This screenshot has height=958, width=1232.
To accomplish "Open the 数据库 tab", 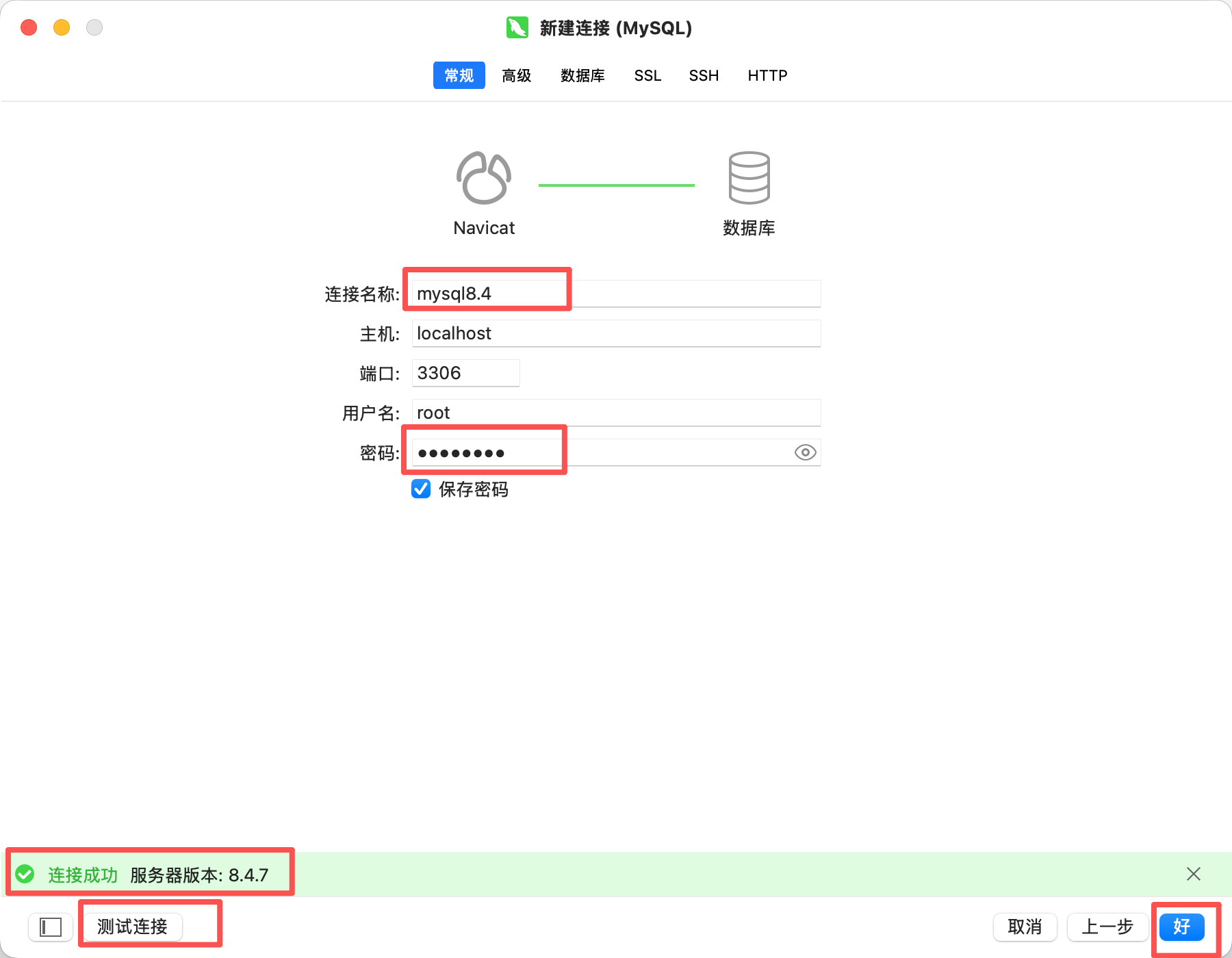I will 582,75.
